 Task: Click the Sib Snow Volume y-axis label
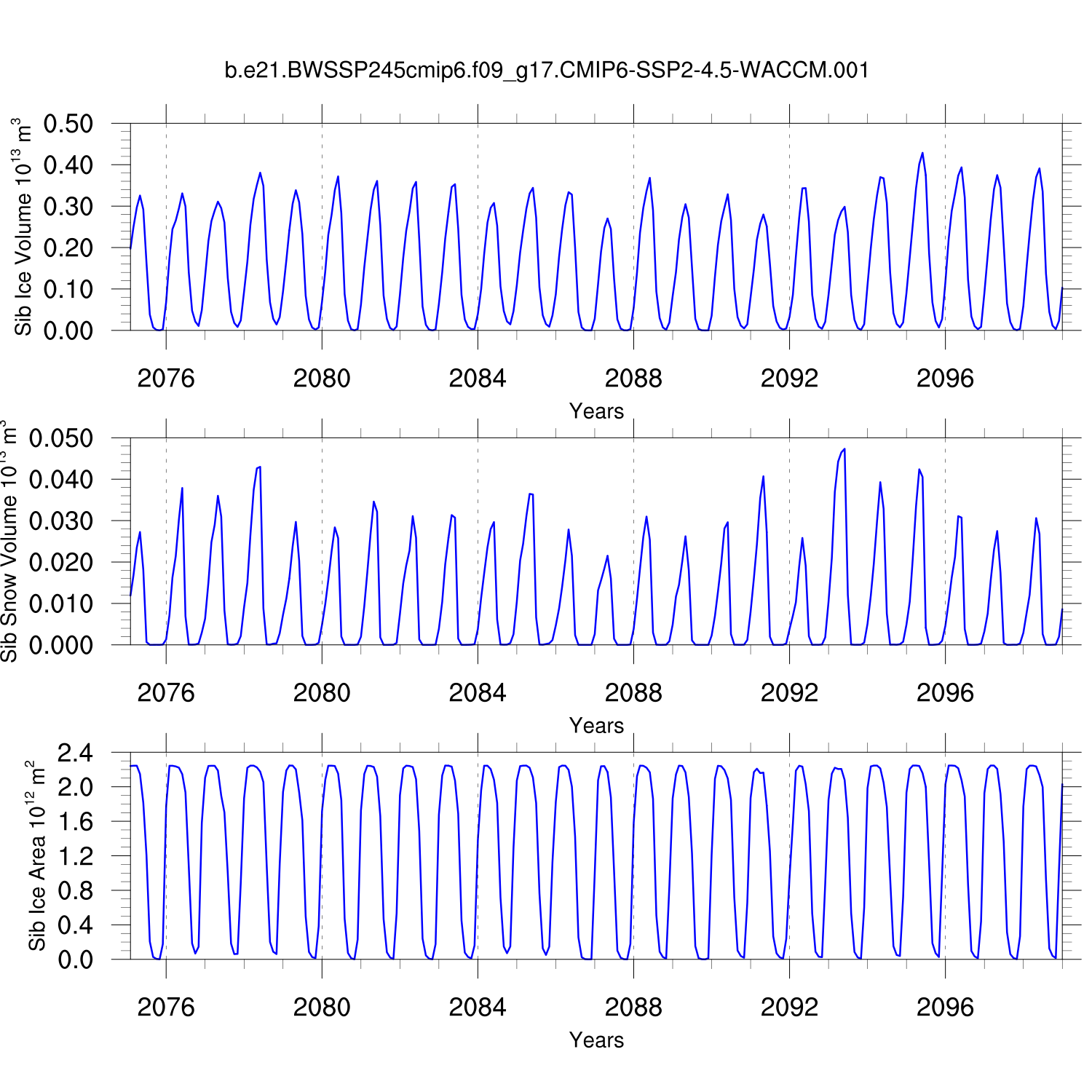coord(9,542)
